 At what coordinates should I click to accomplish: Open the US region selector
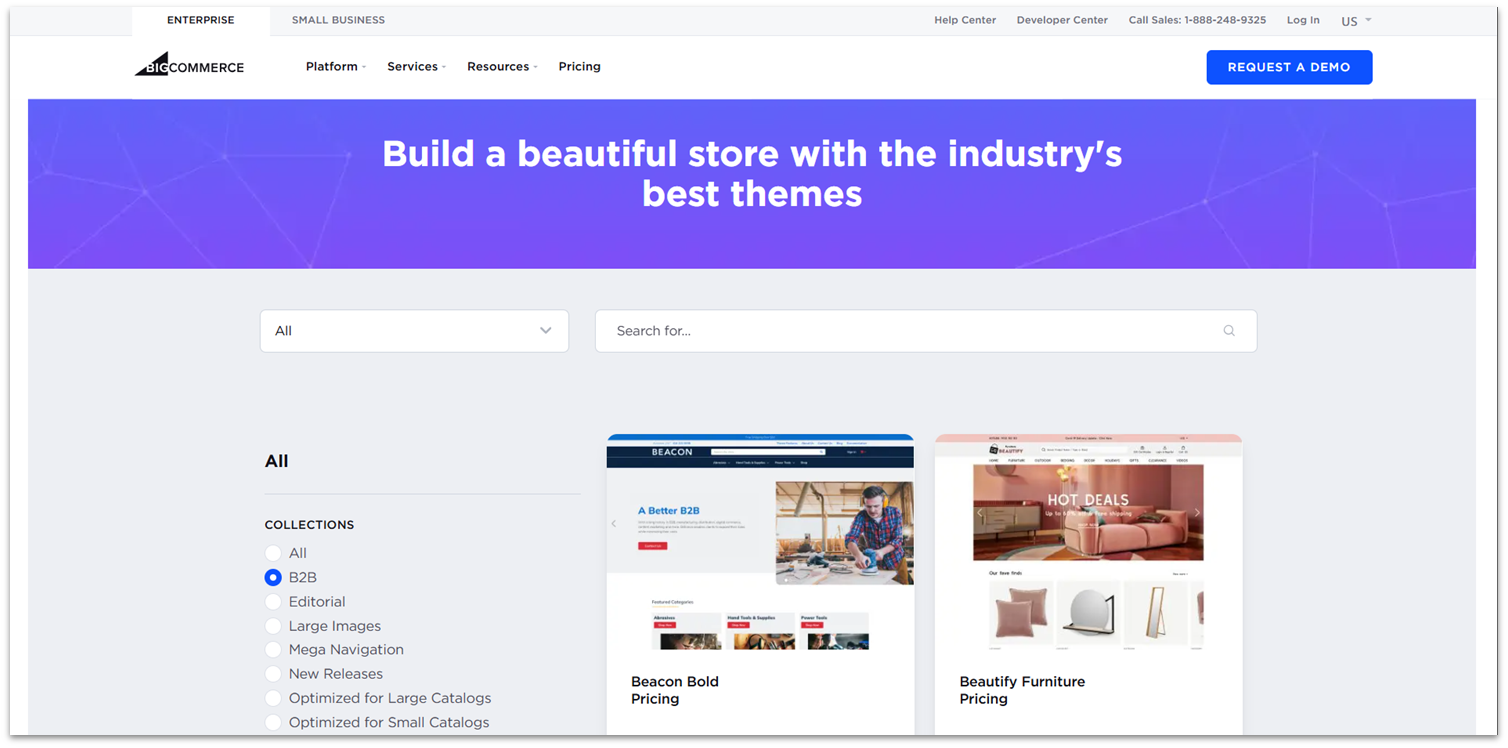coord(1355,20)
